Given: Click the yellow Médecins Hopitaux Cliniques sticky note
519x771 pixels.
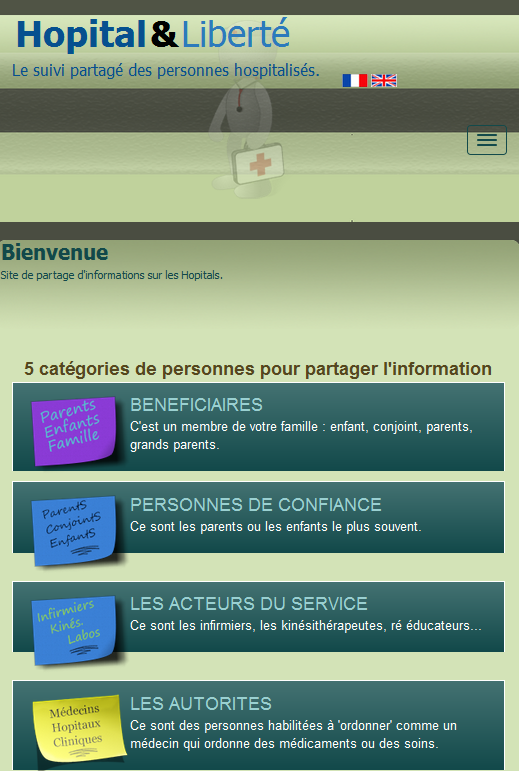Looking at the screenshot, I should 77,728.
